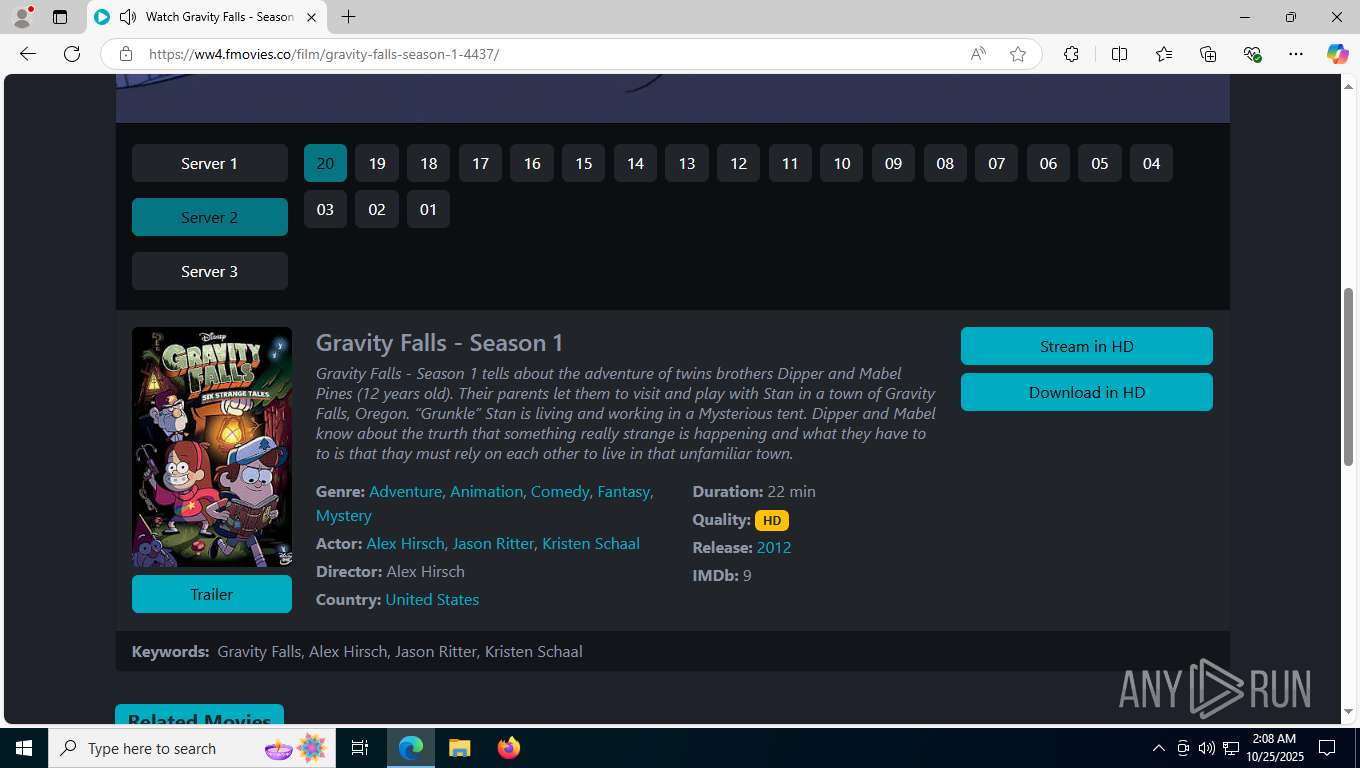Open the Fantasy genre link
1360x768 pixels.
(x=624, y=491)
